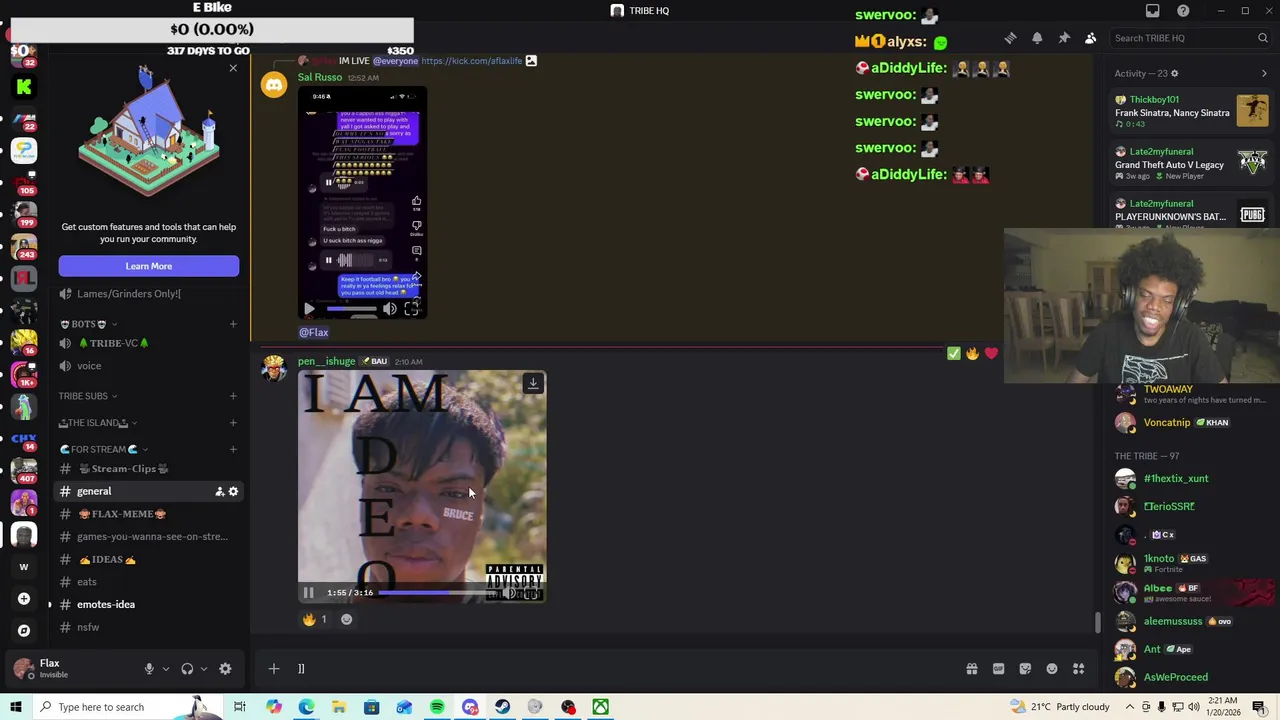The image size is (1280, 720).
Task: Expand the Activity panel chevron
Action: [x=1264, y=73]
